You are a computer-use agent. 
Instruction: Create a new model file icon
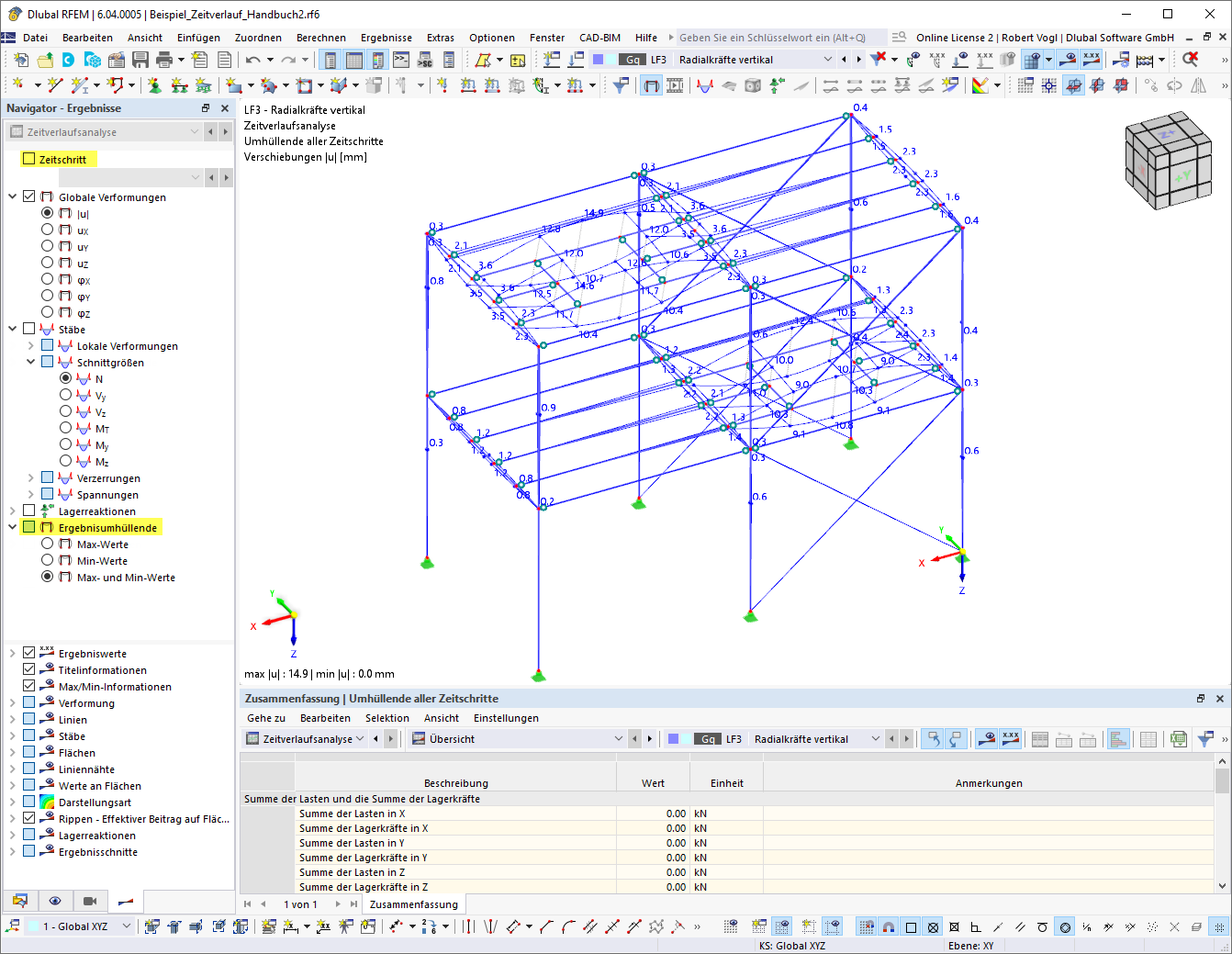(x=21, y=60)
